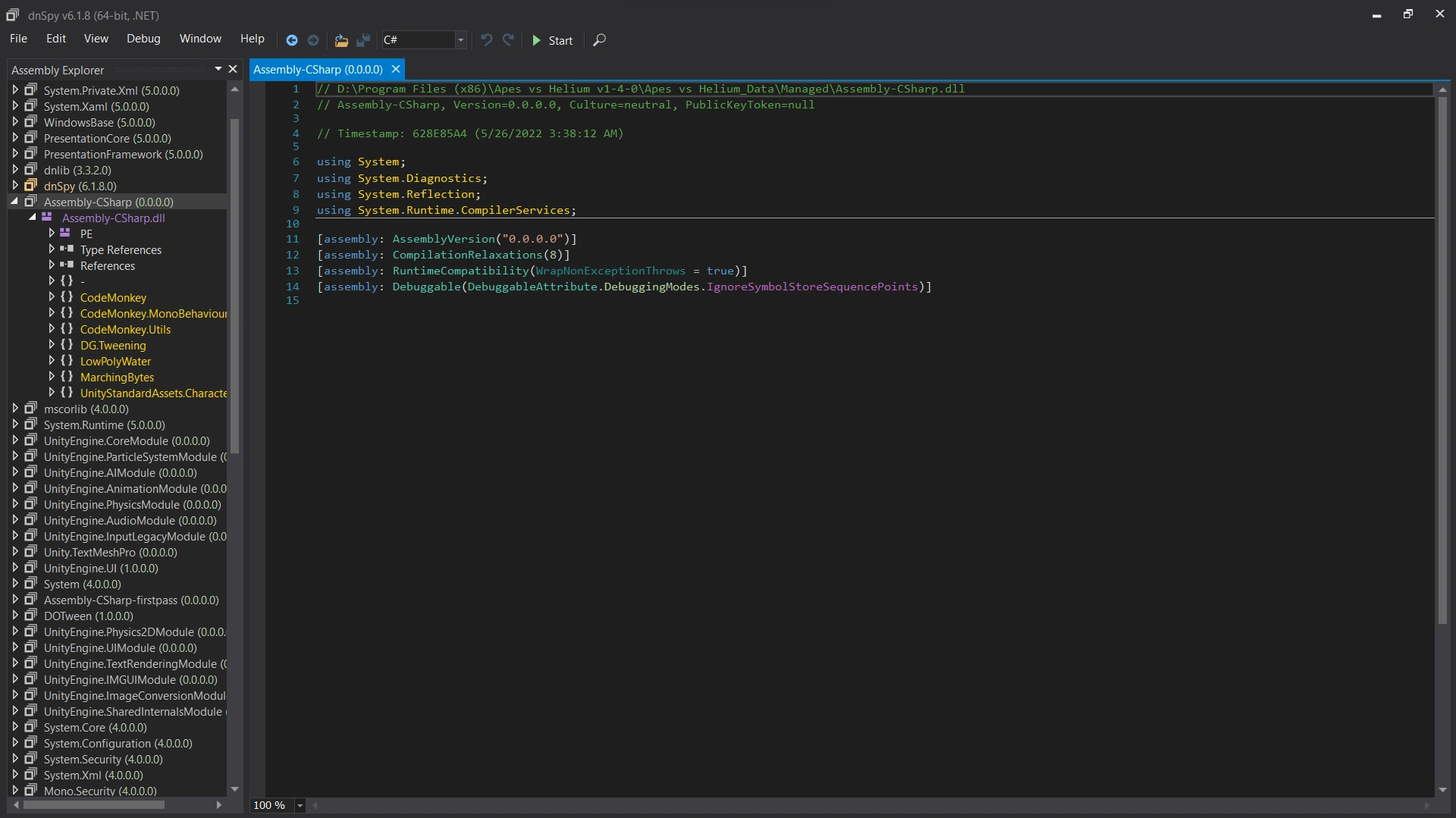Click the Assembly Explorer horizontal scrollbar
The height and width of the screenshot is (818, 1456).
[x=94, y=805]
